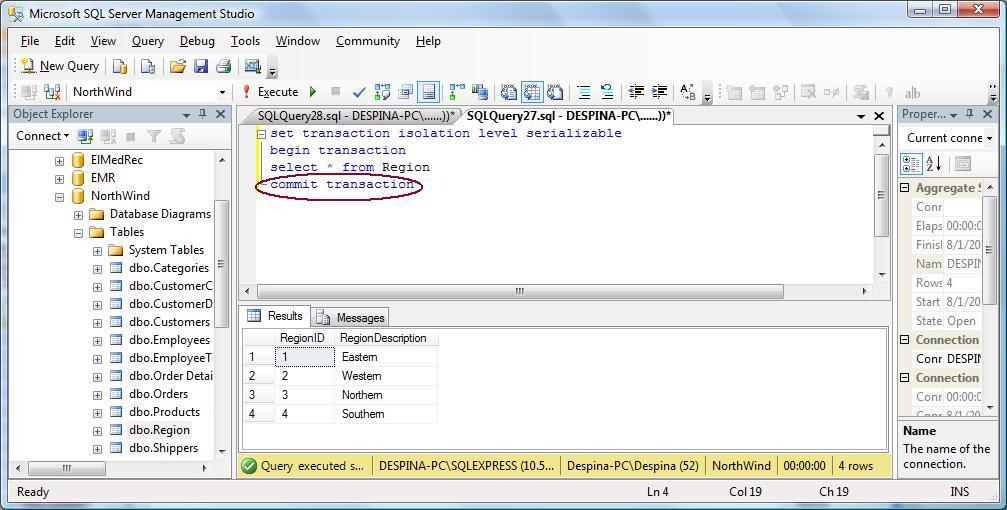
Task: Select the Results tab
Action: coord(276,316)
